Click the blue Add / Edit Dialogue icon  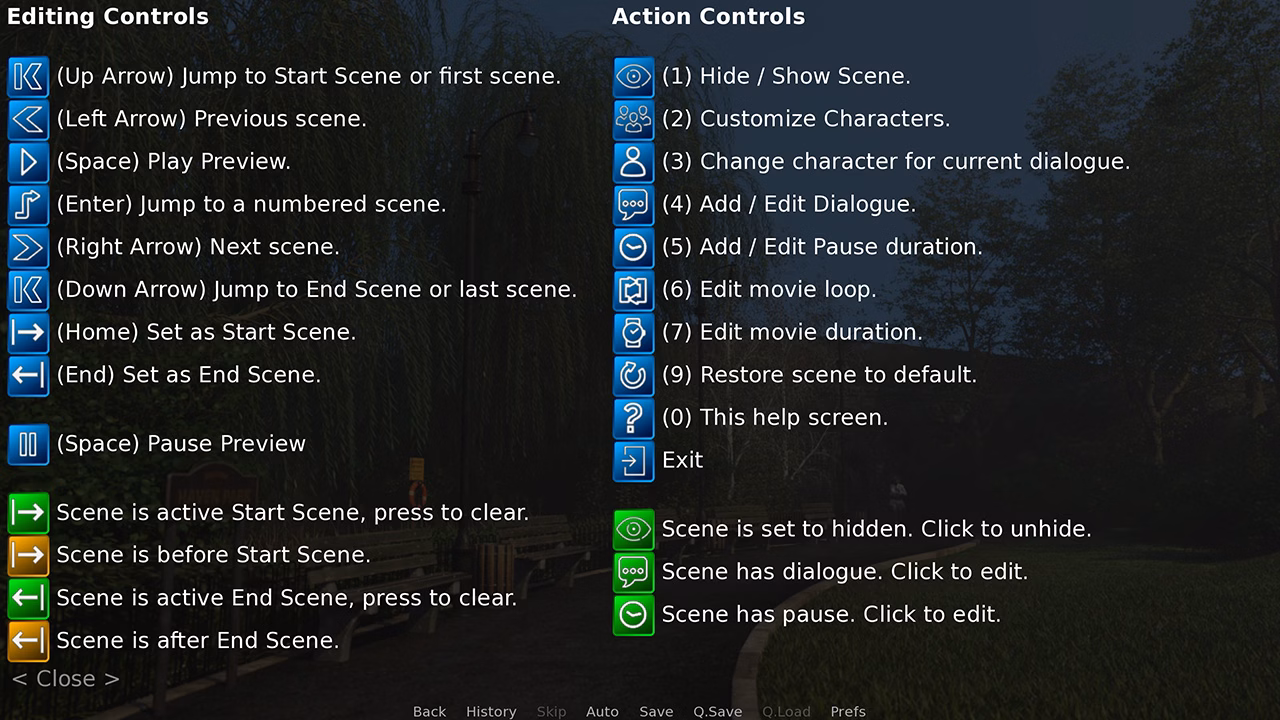633,205
